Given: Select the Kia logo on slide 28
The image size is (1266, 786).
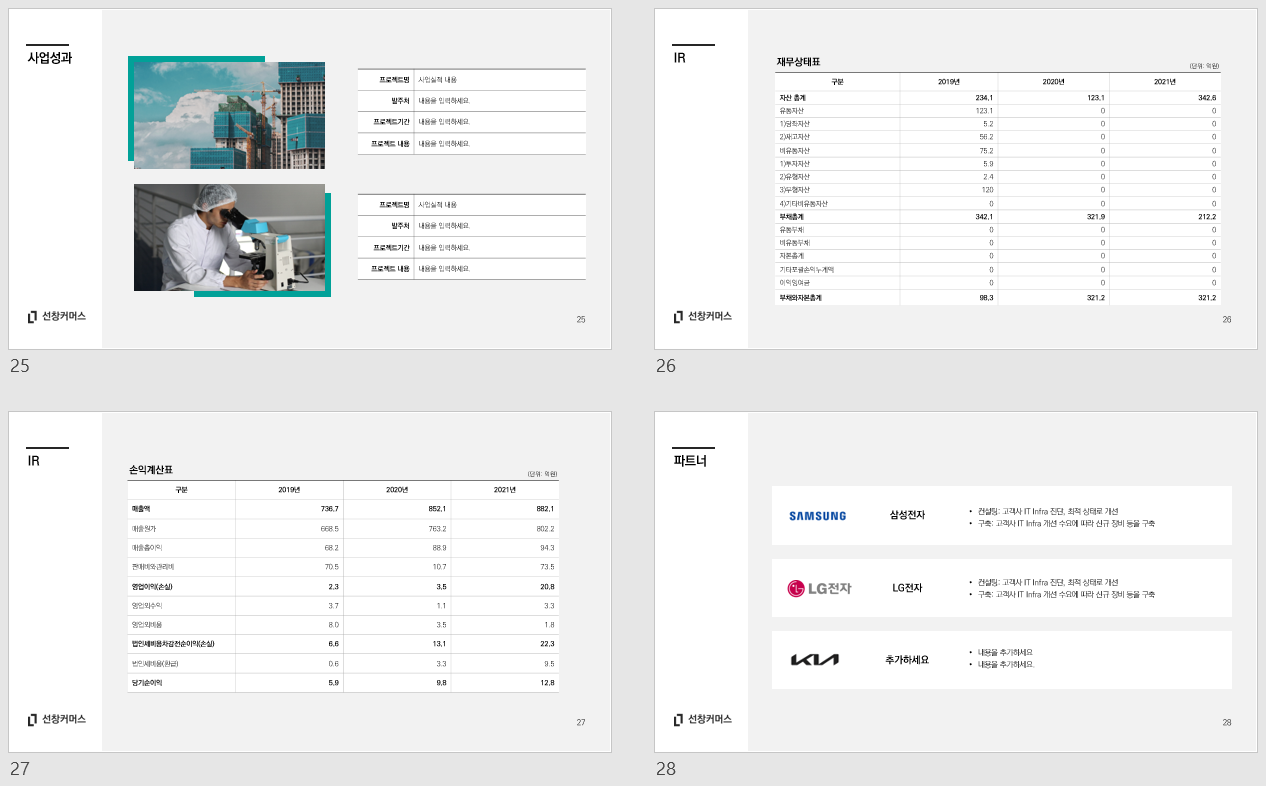Looking at the screenshot, I should 815,660.
